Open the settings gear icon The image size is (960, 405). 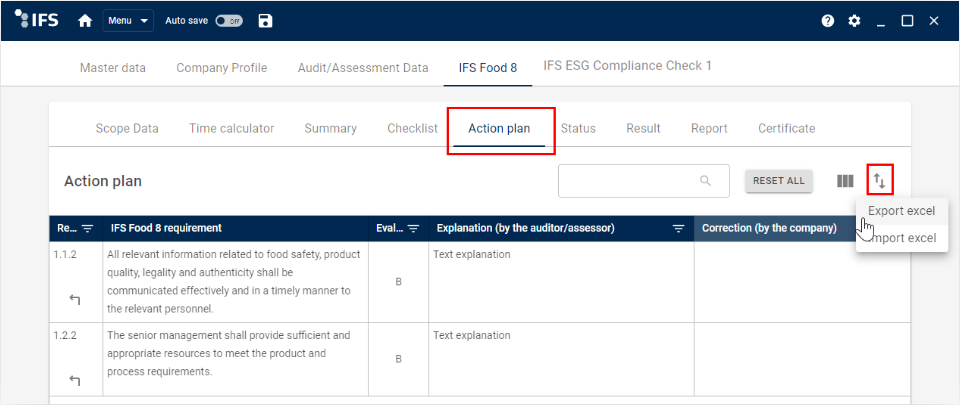coord(854,21)
